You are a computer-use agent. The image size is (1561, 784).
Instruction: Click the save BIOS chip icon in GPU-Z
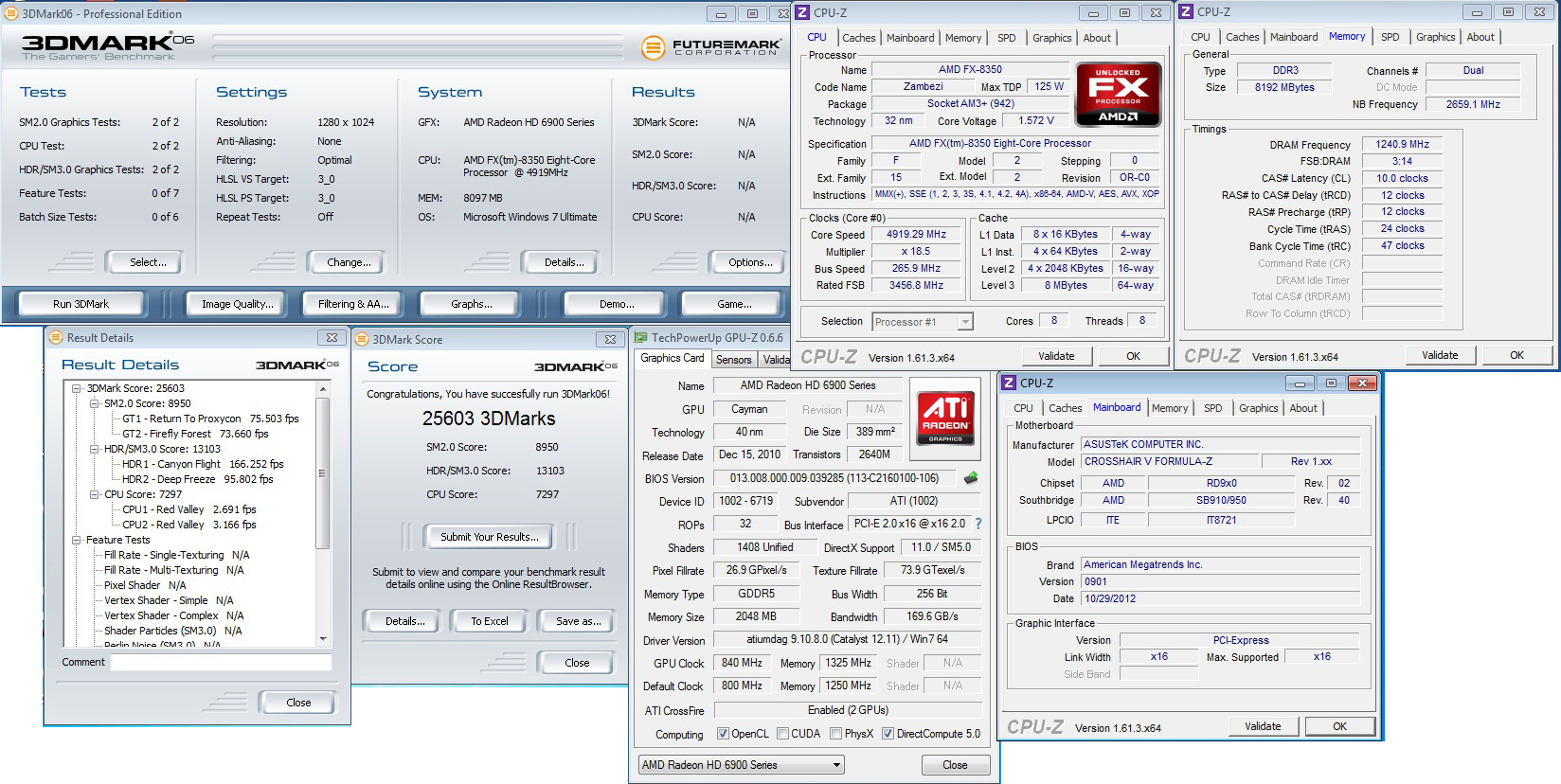coord(970,478)
